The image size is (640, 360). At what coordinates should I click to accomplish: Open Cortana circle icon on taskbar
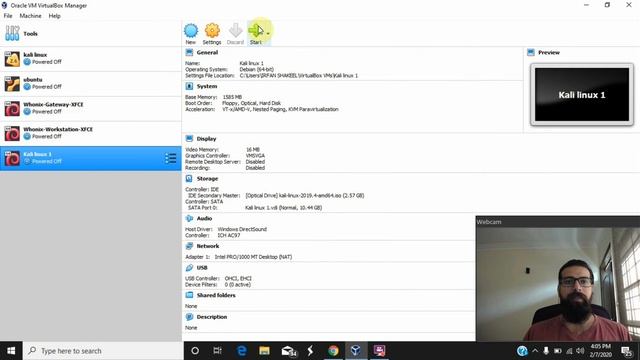195,351
